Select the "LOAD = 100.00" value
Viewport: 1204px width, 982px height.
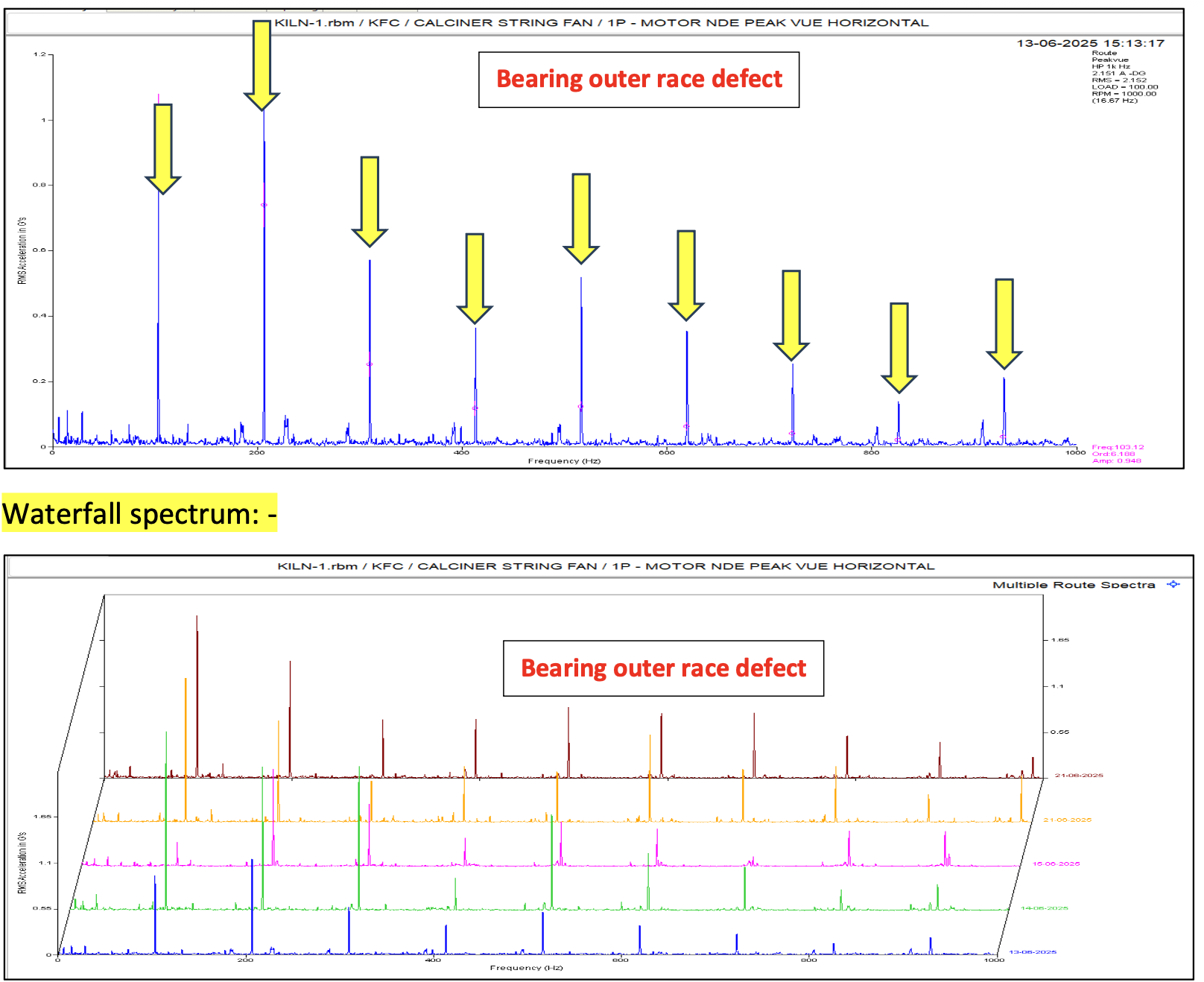pos(1125,86)
